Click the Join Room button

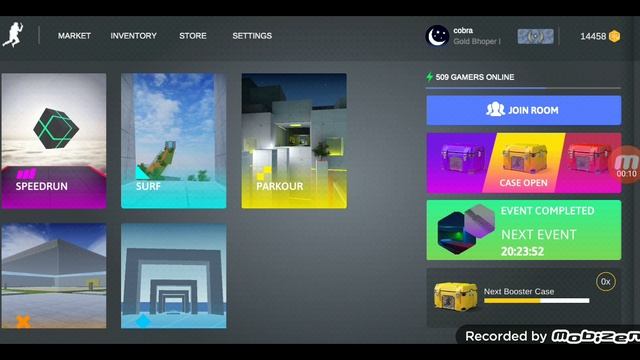click(524, 110)
